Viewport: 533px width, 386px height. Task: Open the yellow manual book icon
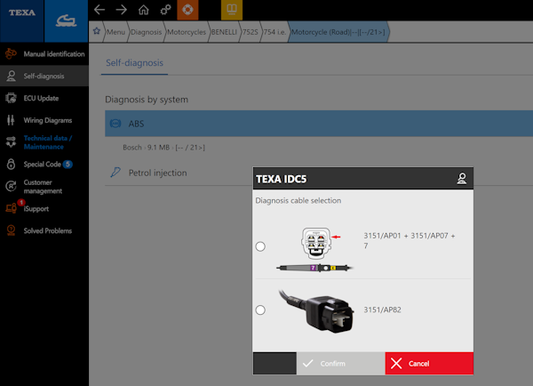point(232,10)
